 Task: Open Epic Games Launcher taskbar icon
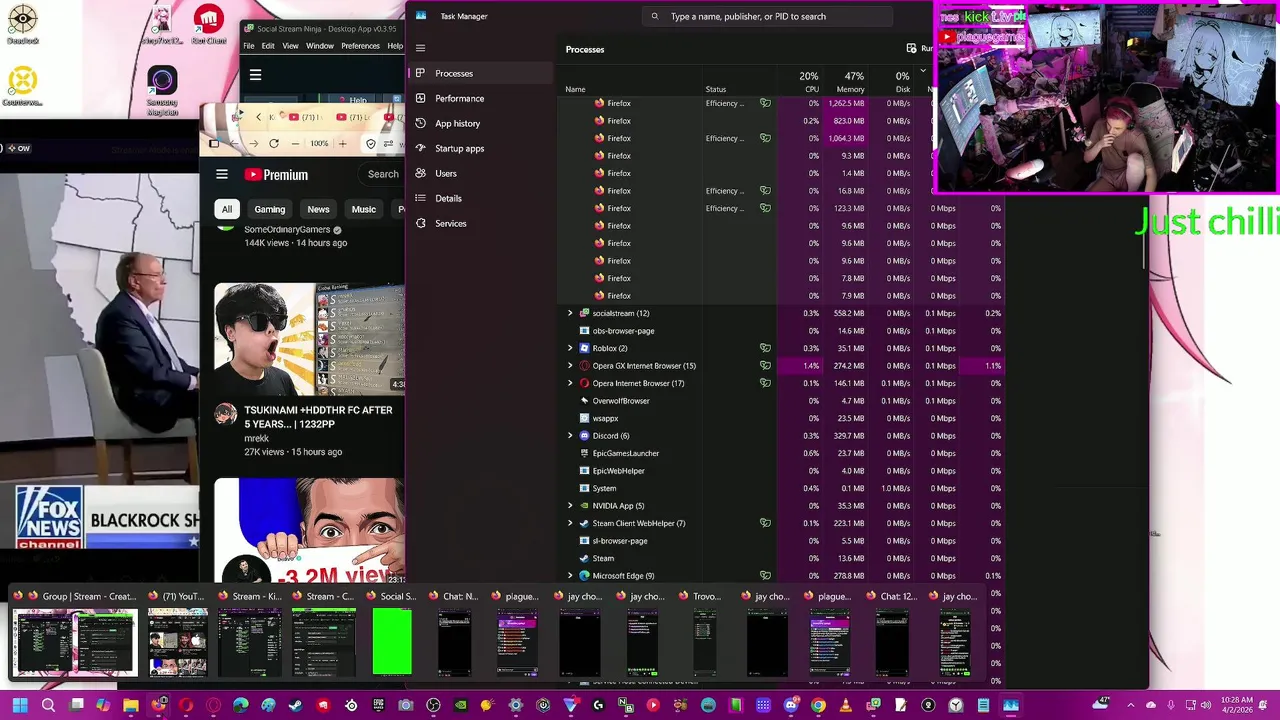point(378,705)
